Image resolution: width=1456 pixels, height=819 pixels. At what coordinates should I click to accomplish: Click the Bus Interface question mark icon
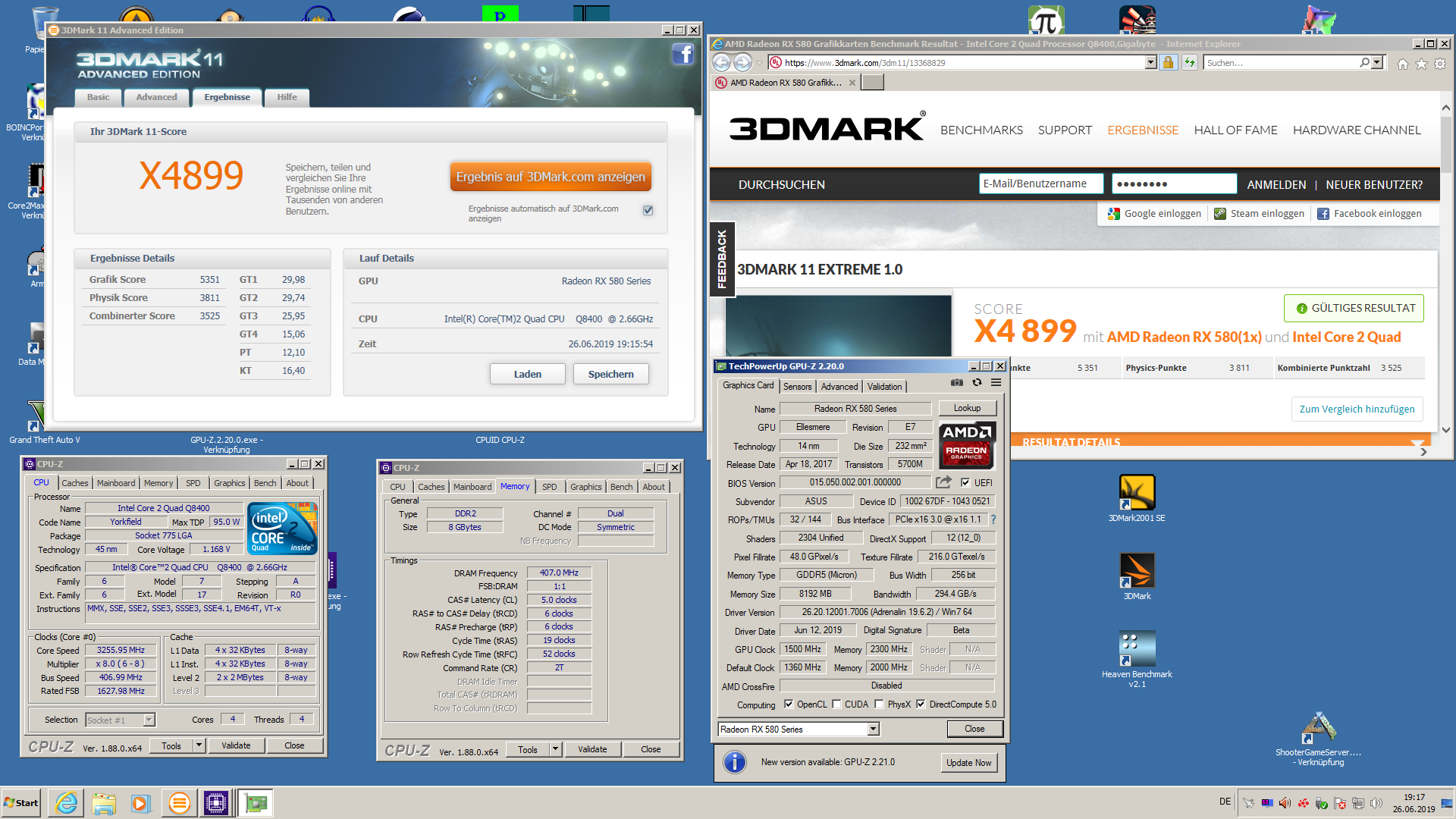993,519
